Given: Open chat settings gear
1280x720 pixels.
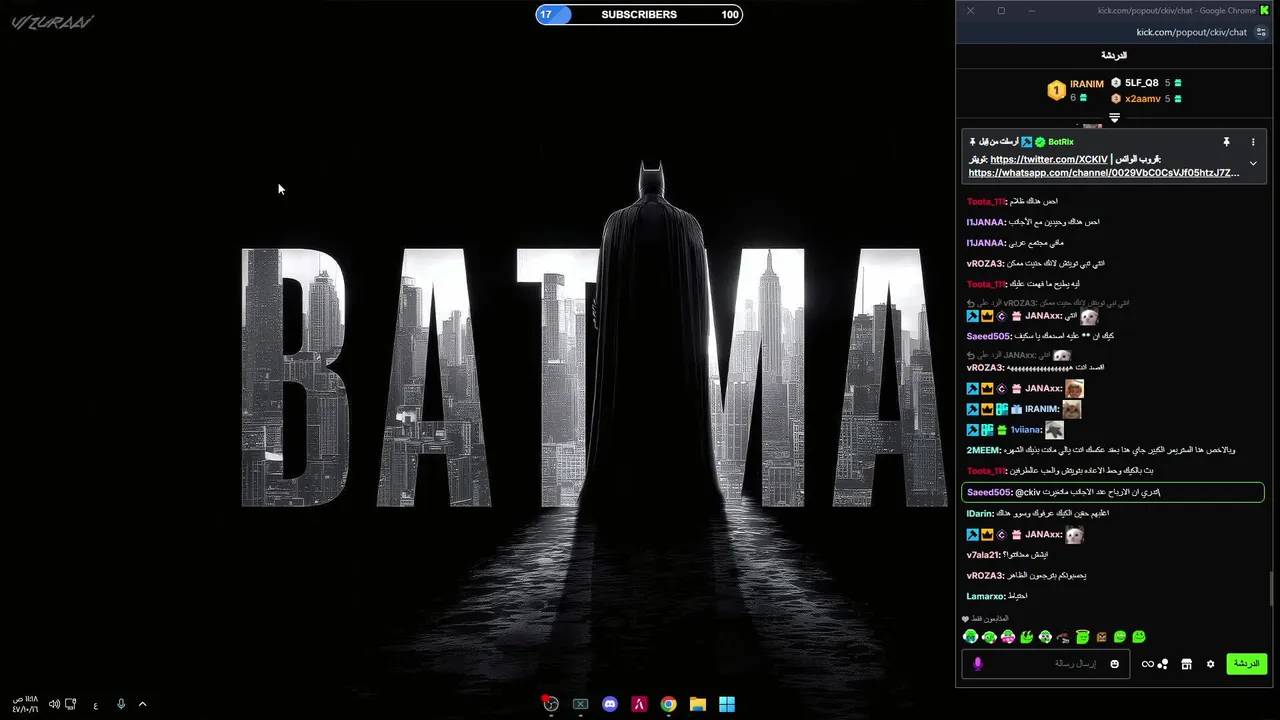Looking at the screenshot, I should point(1210,664).
